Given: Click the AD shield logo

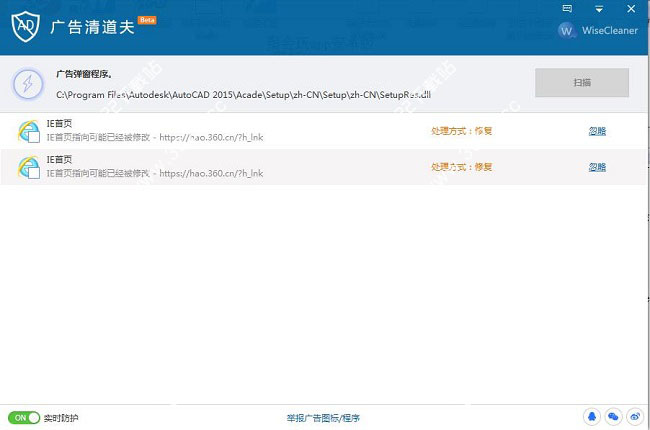Looking at the screenshot, I should 25,26.
